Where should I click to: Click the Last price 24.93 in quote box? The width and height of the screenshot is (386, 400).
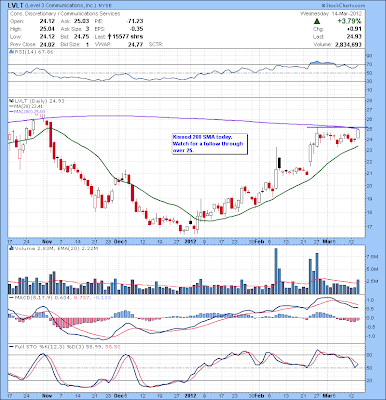355,37
